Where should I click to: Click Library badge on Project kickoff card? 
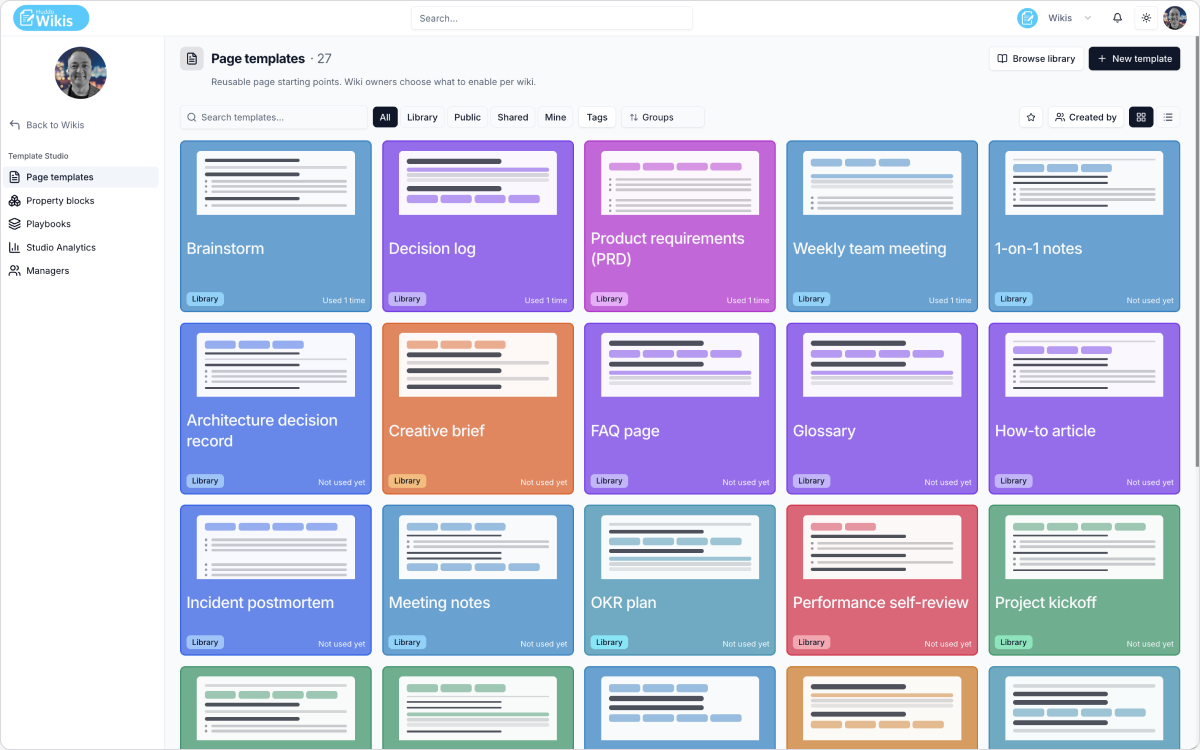click(x=1013, y=643)
